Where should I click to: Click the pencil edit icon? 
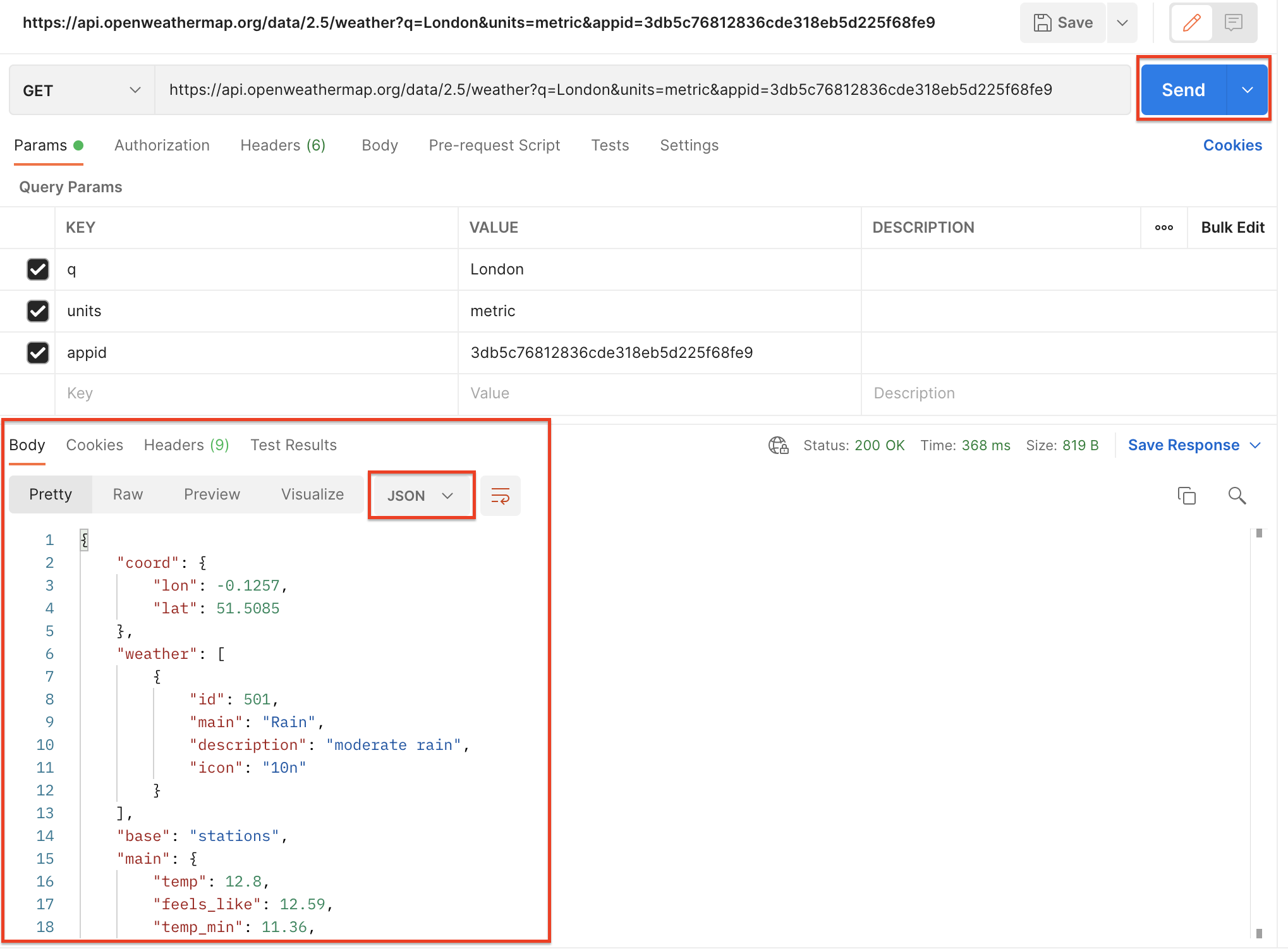(1191, 23)
